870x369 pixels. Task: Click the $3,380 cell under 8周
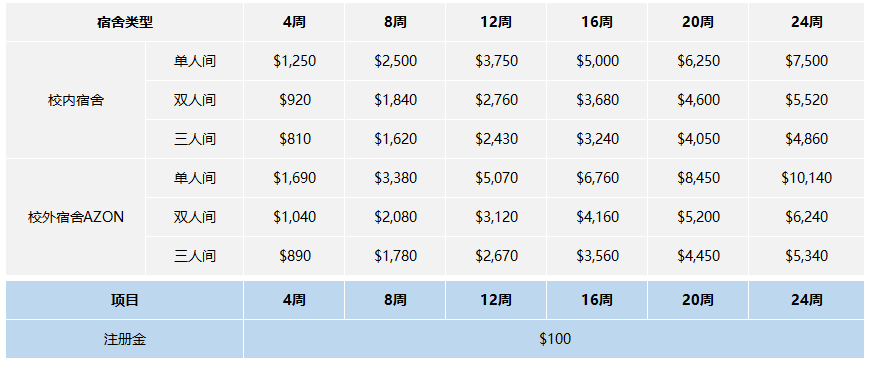pyautogui.click(x=395, y=178)
